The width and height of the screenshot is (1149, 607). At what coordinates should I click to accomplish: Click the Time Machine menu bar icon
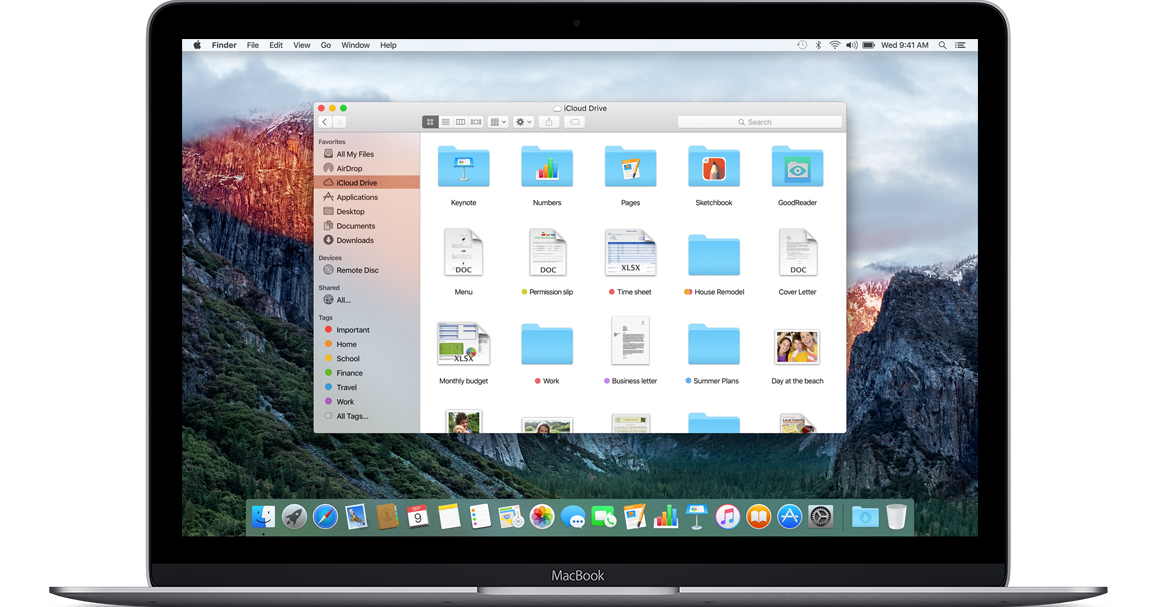pos(802,45)
